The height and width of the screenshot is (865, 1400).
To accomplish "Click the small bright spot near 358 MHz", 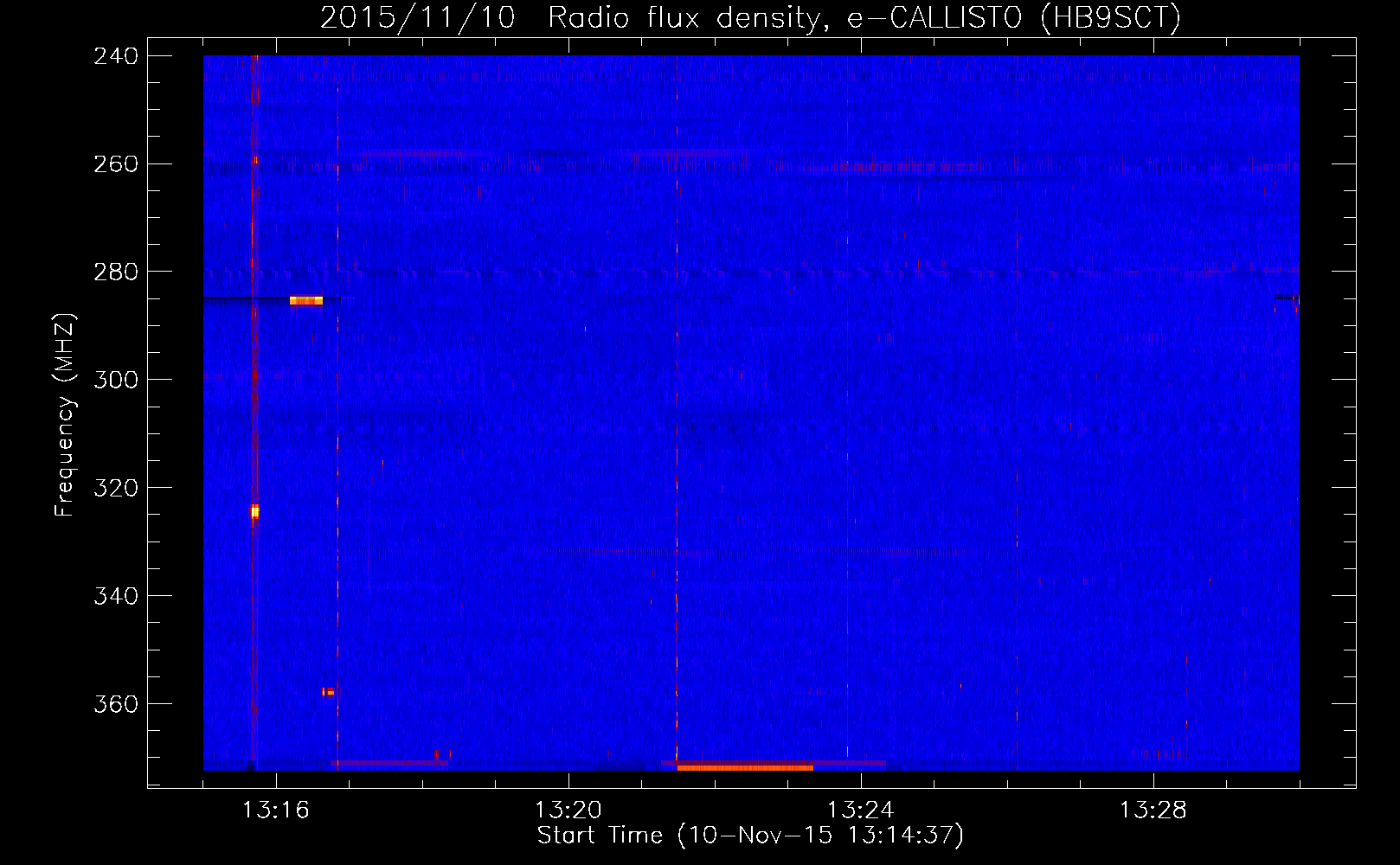I will pos(328,692).
